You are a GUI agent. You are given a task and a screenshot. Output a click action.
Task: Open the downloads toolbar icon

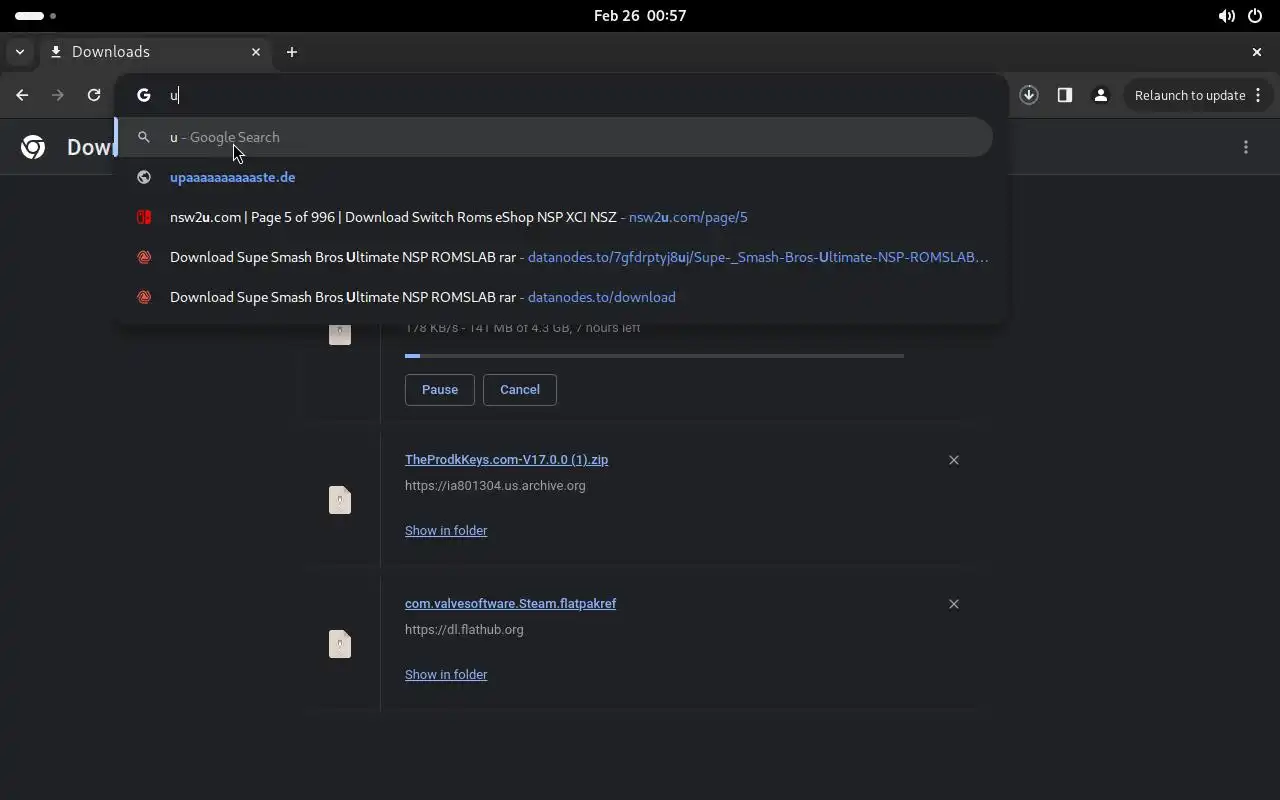[x=1029, y=95]
